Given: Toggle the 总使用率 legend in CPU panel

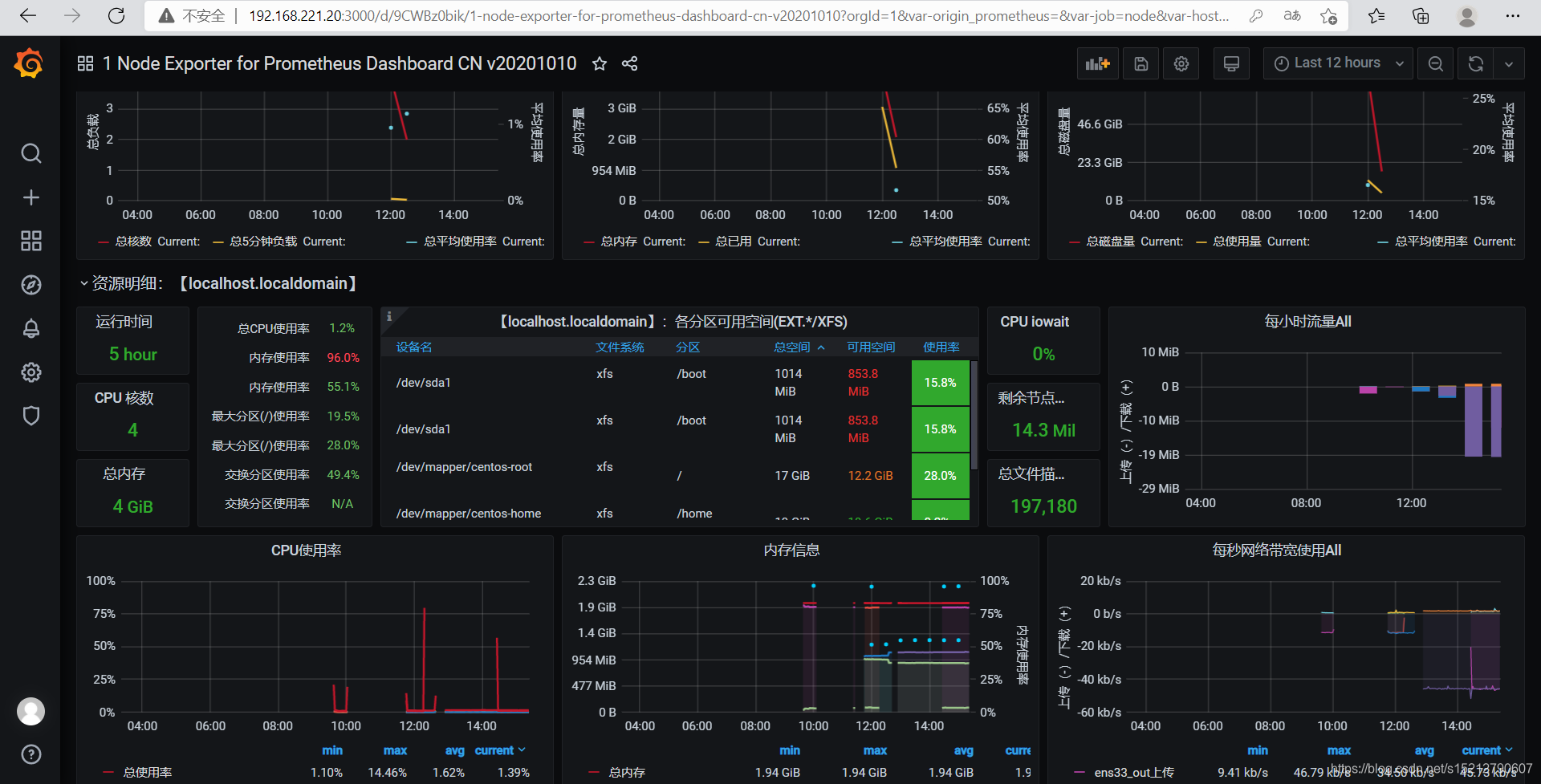Looking at the screenshot, I should 147,773.
